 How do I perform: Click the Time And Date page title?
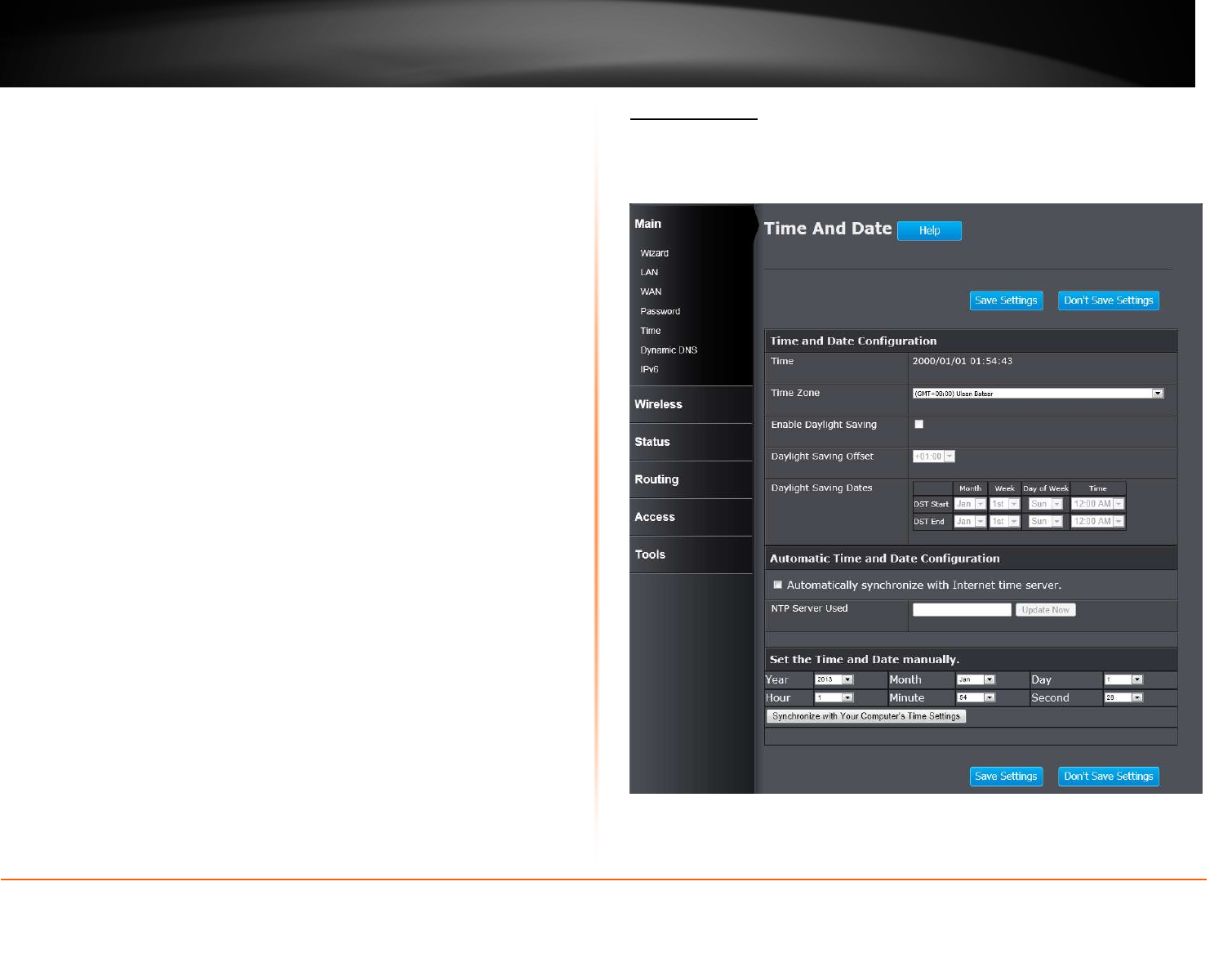point(828,229)
